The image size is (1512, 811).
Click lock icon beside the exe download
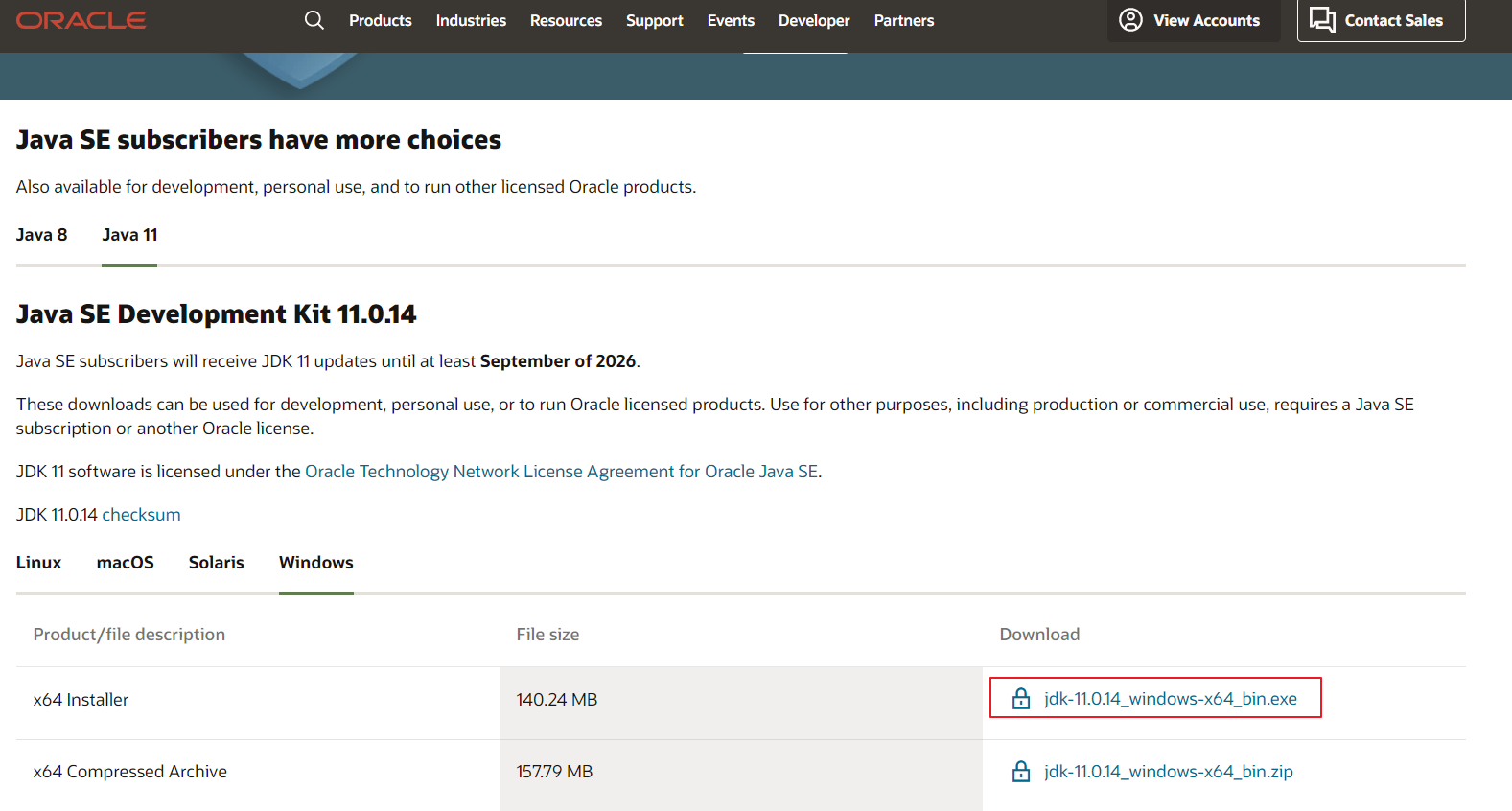pos(1021,698)
